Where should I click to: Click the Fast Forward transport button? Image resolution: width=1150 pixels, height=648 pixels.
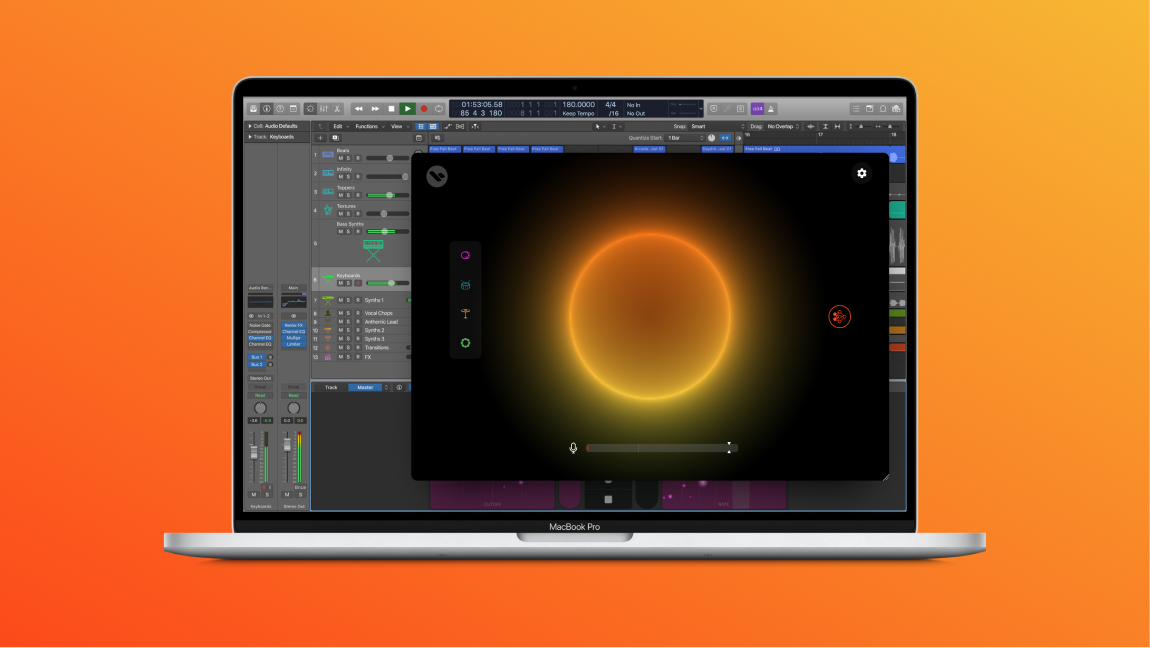pos(375,108)
